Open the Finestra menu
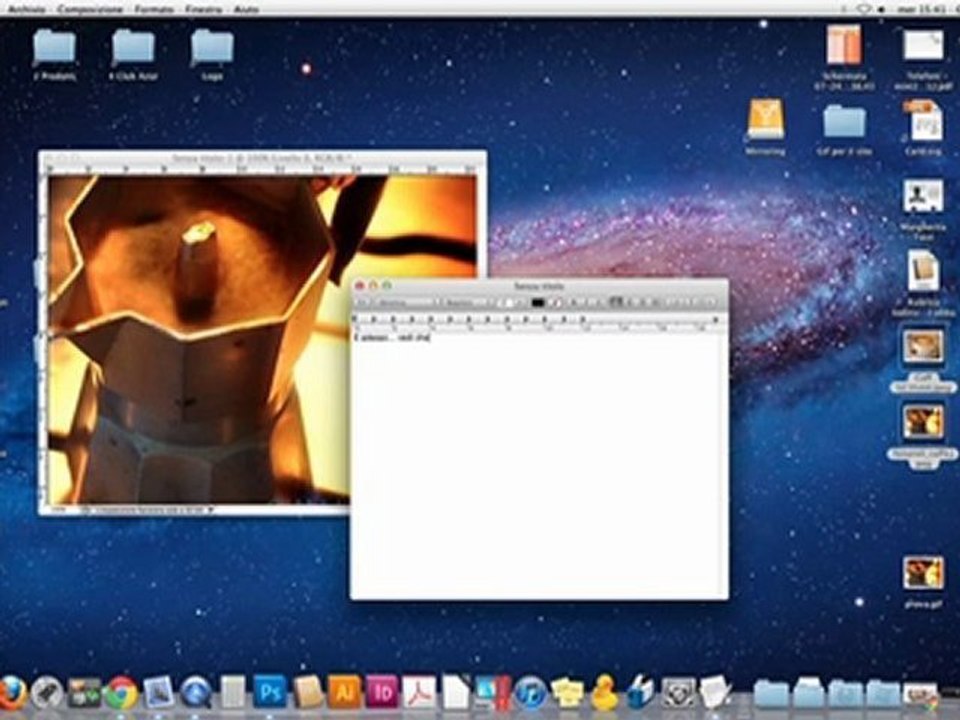This screenshot has height=720, width=960. [x=203, y=9]
